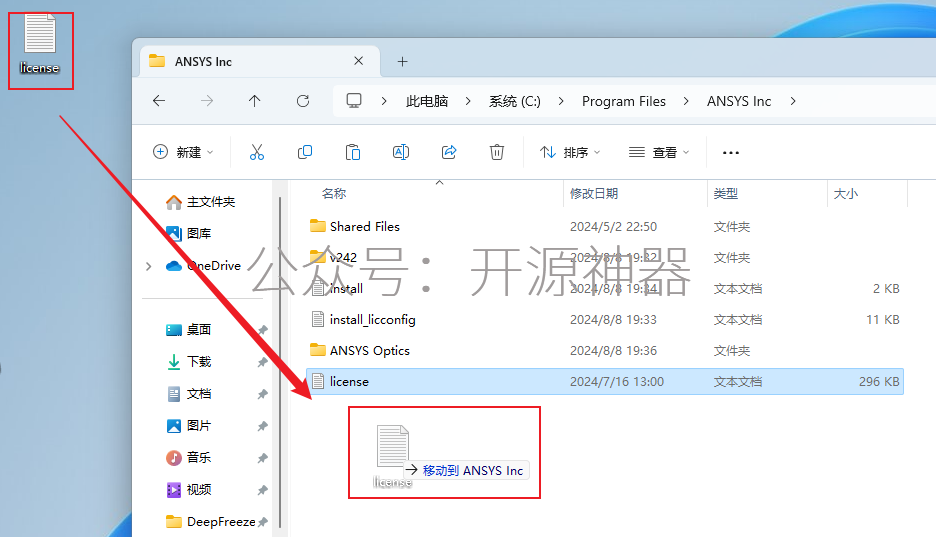The image size is (936, 537).
Task: Click 系统 (C:) in the breadcrumb
Action: [x=515, y=101]
